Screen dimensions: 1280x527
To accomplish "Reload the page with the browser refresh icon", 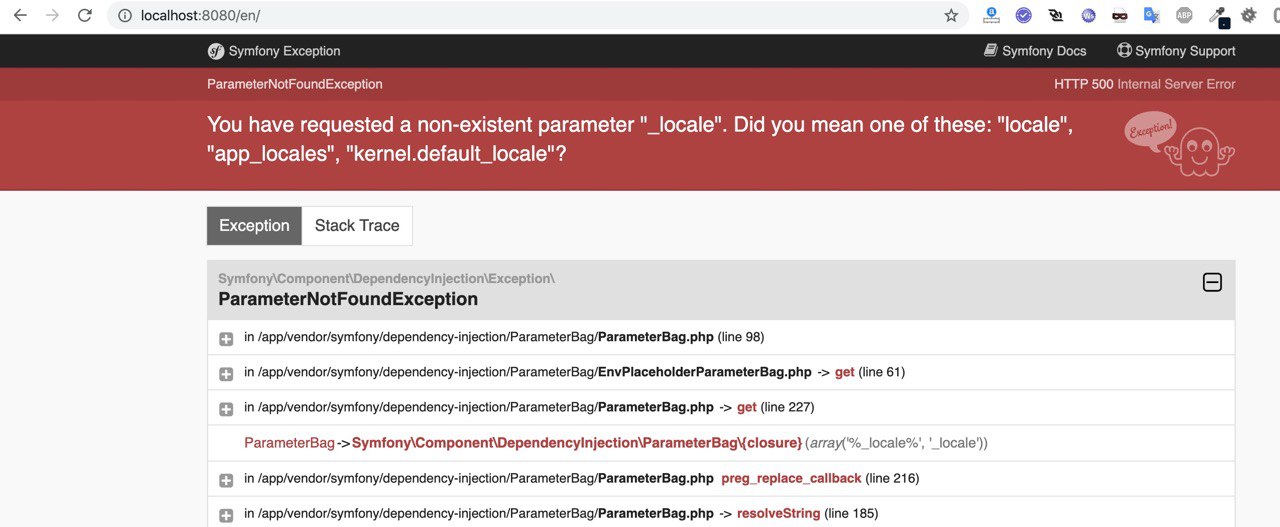I will [85, 16].
